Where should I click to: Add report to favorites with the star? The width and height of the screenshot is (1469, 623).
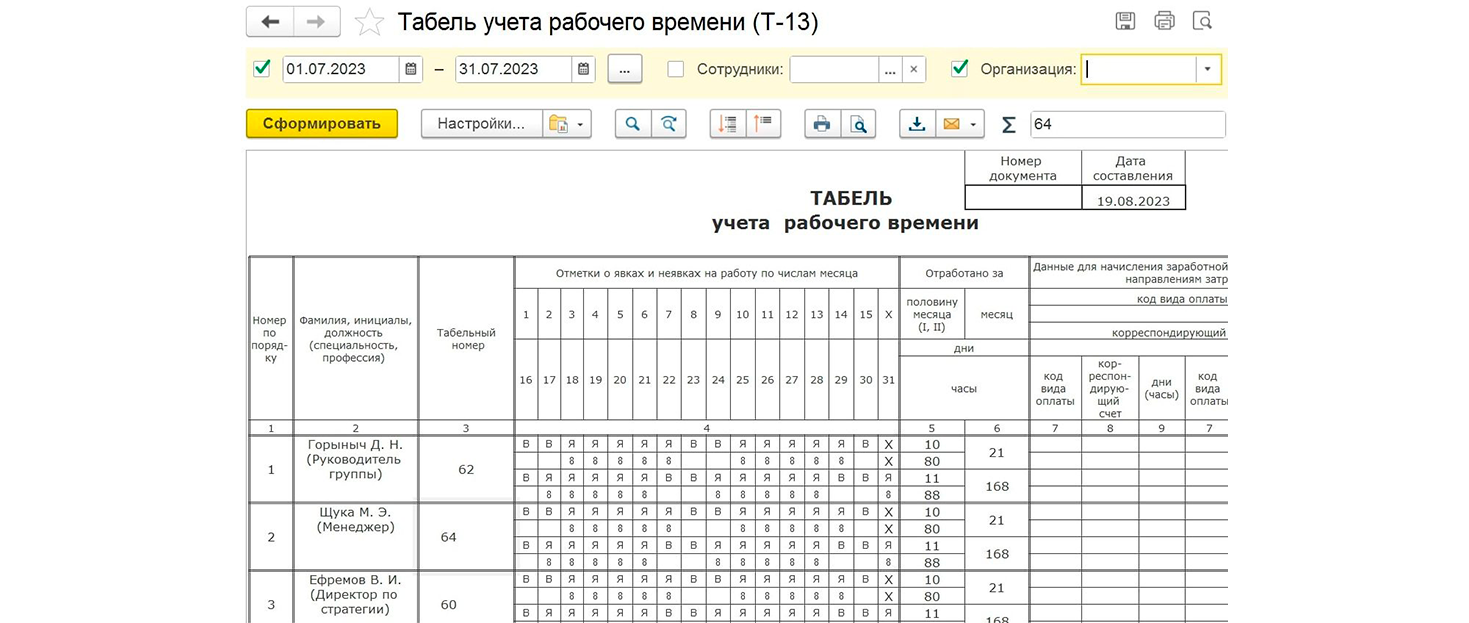pyautogui.click(x=369, y=22)
